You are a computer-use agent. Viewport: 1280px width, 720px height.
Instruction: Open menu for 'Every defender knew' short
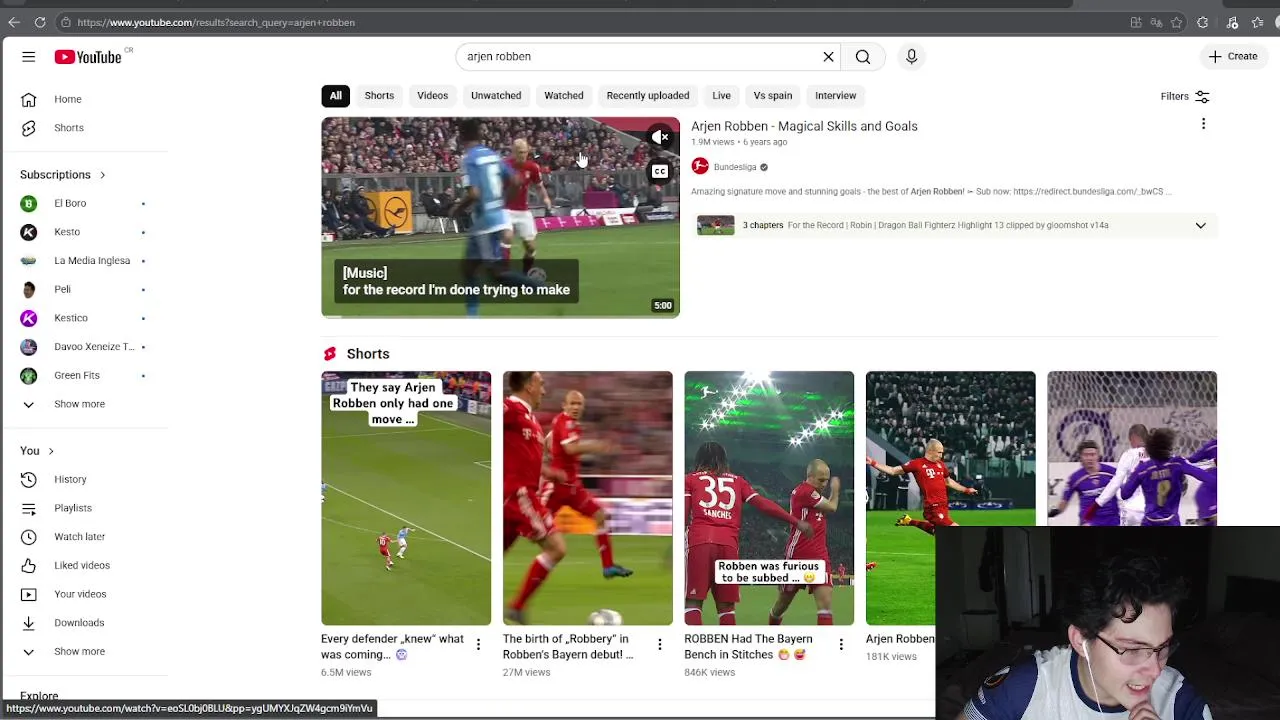(478, 645)
